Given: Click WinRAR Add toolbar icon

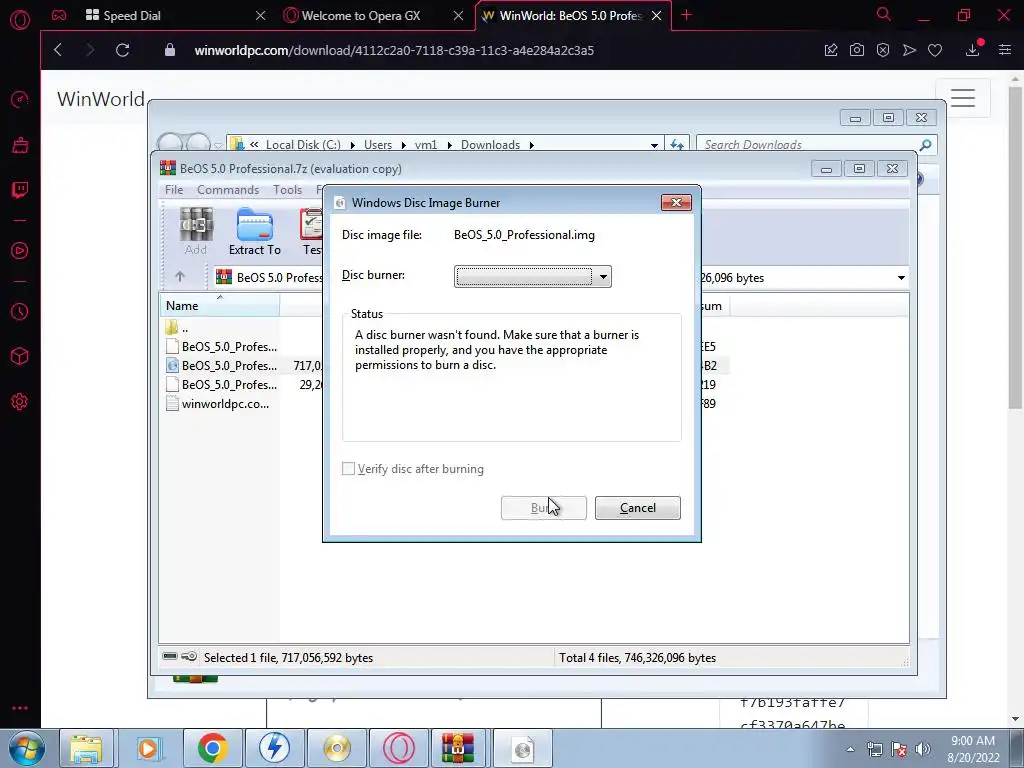Looking at the screenshot, I should 196,231.
